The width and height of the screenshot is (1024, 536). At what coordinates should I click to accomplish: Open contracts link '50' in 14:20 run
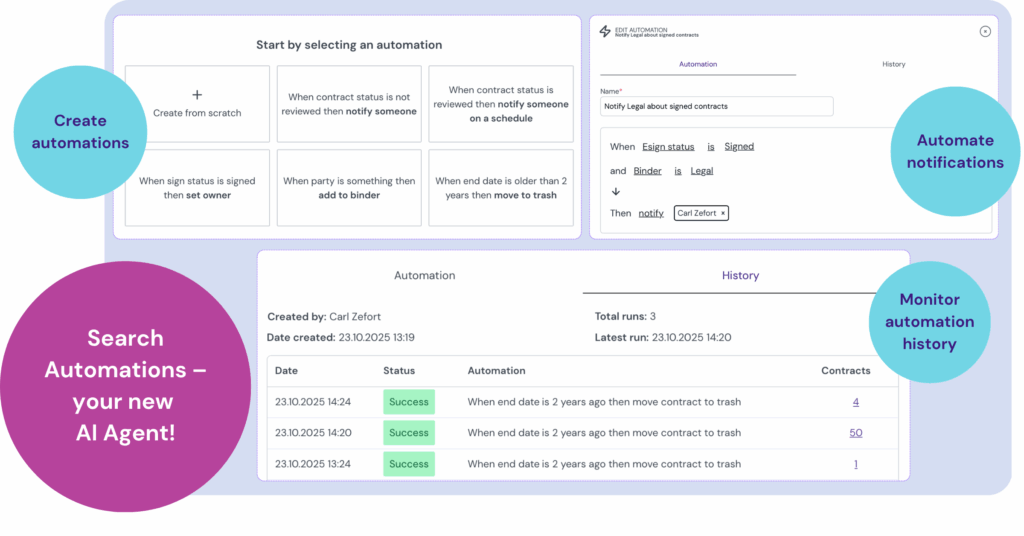[856, 433]
